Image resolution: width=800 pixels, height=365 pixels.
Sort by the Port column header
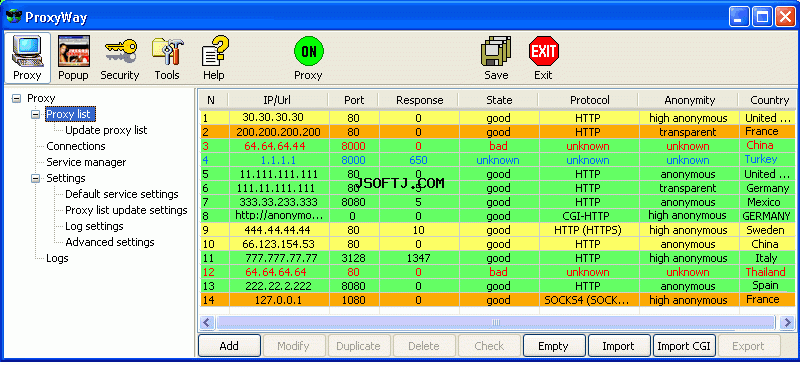point(354,100)
